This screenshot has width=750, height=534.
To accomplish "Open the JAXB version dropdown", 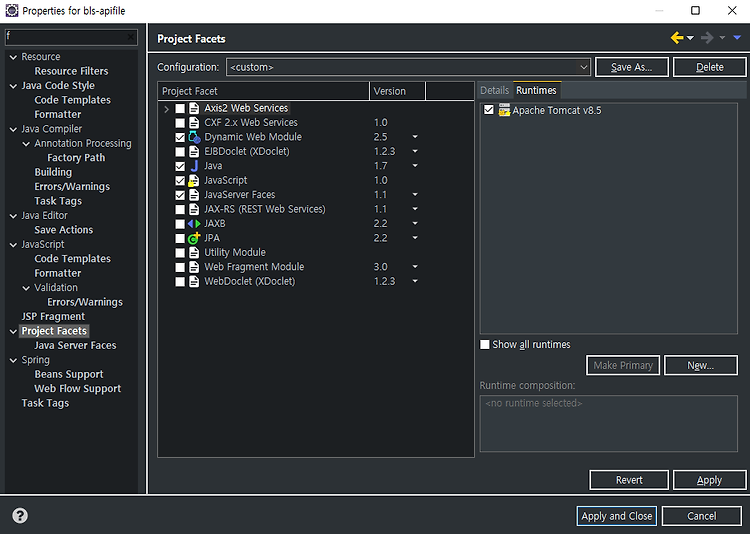I will [x=415, y=223].
